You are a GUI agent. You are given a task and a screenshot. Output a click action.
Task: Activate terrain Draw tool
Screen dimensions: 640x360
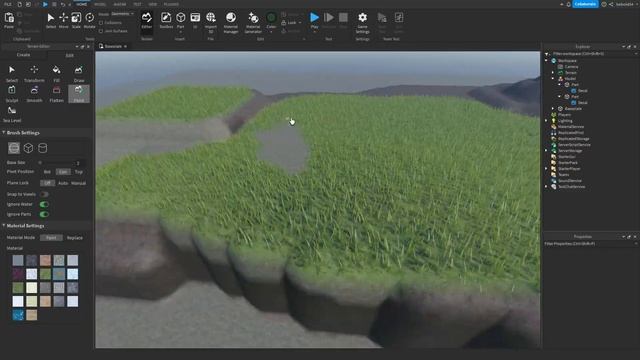click(79, 73)
